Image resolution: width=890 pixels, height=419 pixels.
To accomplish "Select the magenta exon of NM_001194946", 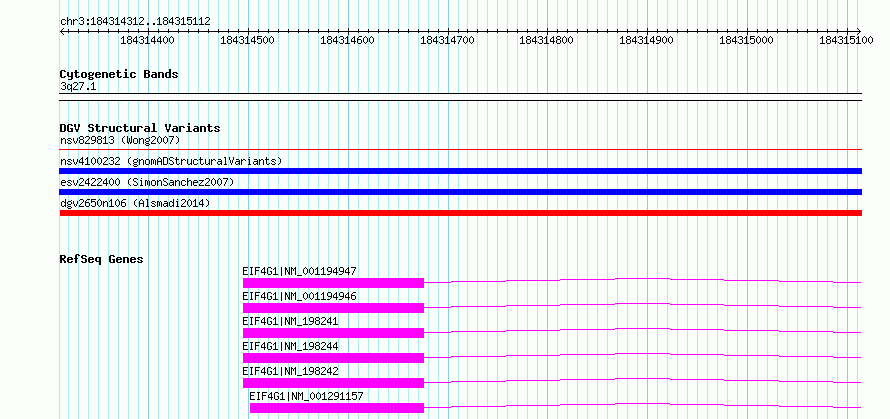I will [333, 308].
